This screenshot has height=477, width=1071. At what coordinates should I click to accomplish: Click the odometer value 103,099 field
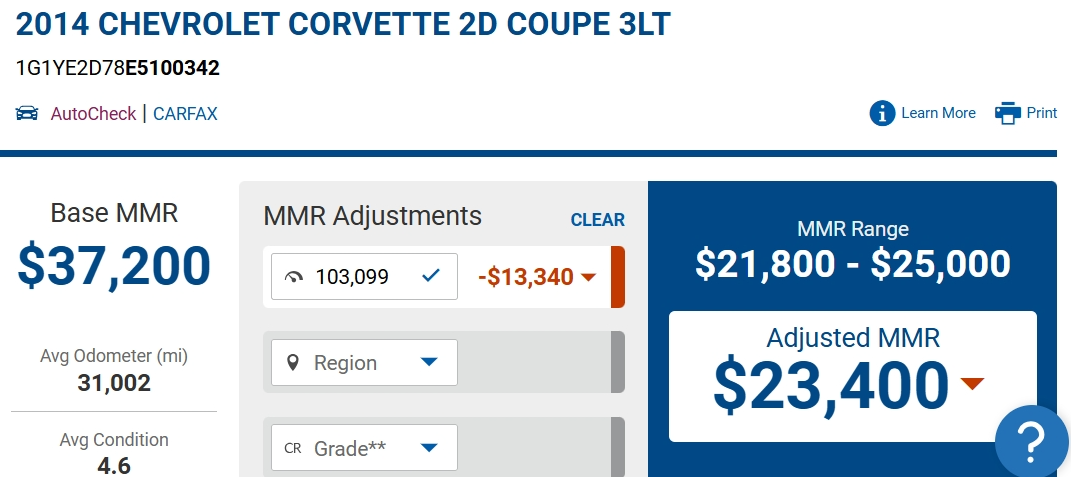tap(352, 277)
